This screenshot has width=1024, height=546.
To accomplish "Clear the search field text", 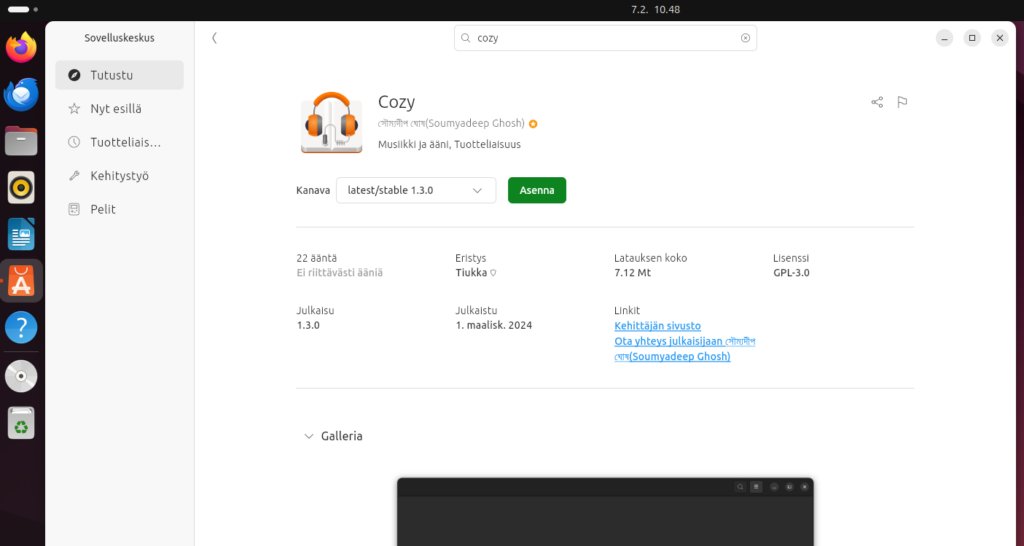I will (745, 38).
